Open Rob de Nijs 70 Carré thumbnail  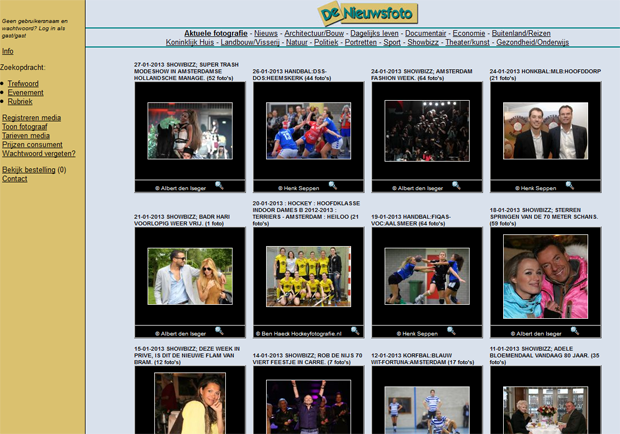308,407
